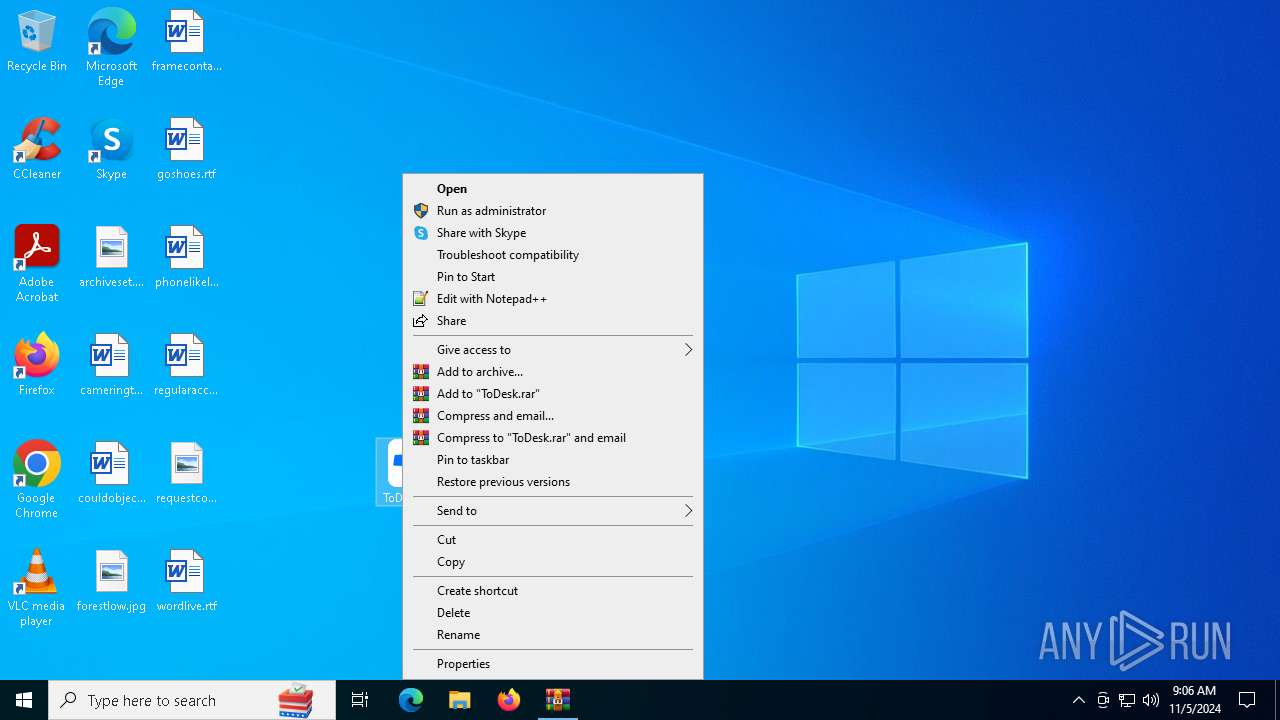Select the Firefox desktop shortcut
This screenshot has width=1280, height=720.
pos(37,366)
